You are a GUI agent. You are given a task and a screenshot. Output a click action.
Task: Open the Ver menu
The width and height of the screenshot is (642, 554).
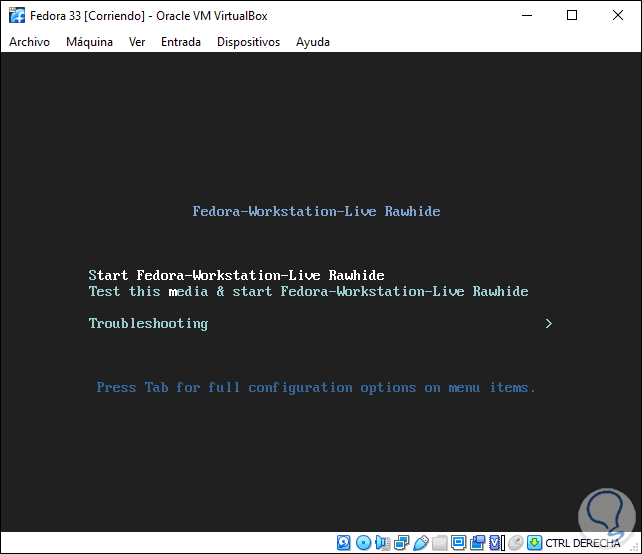click(x=137, y=42)
